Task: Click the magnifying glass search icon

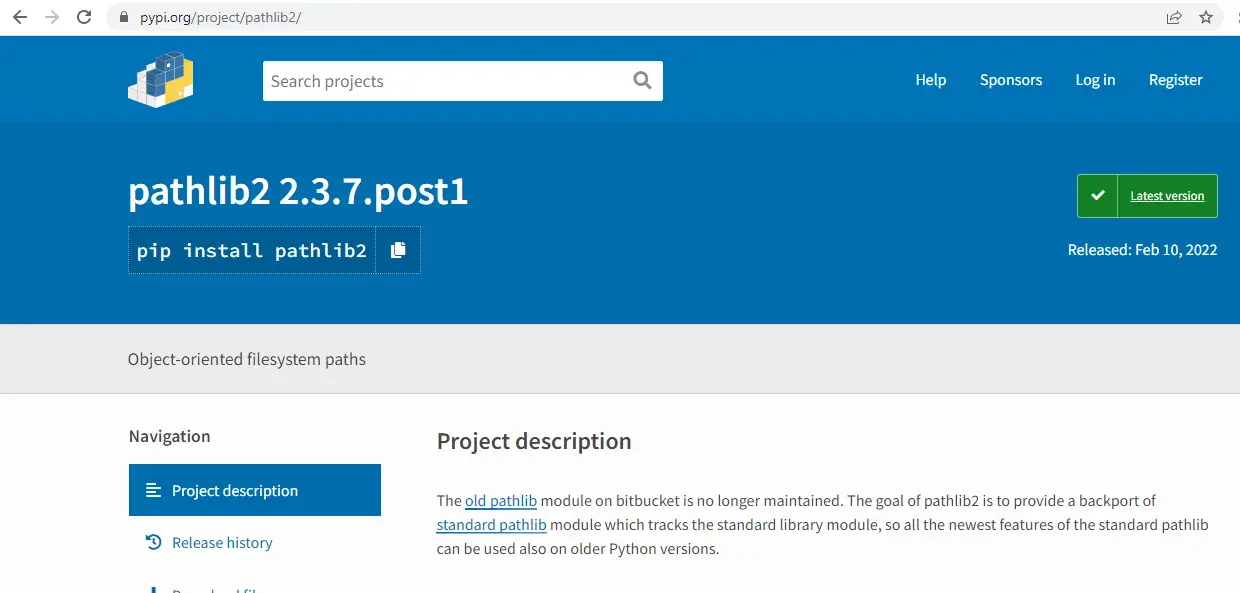Action: coord(642,81)
